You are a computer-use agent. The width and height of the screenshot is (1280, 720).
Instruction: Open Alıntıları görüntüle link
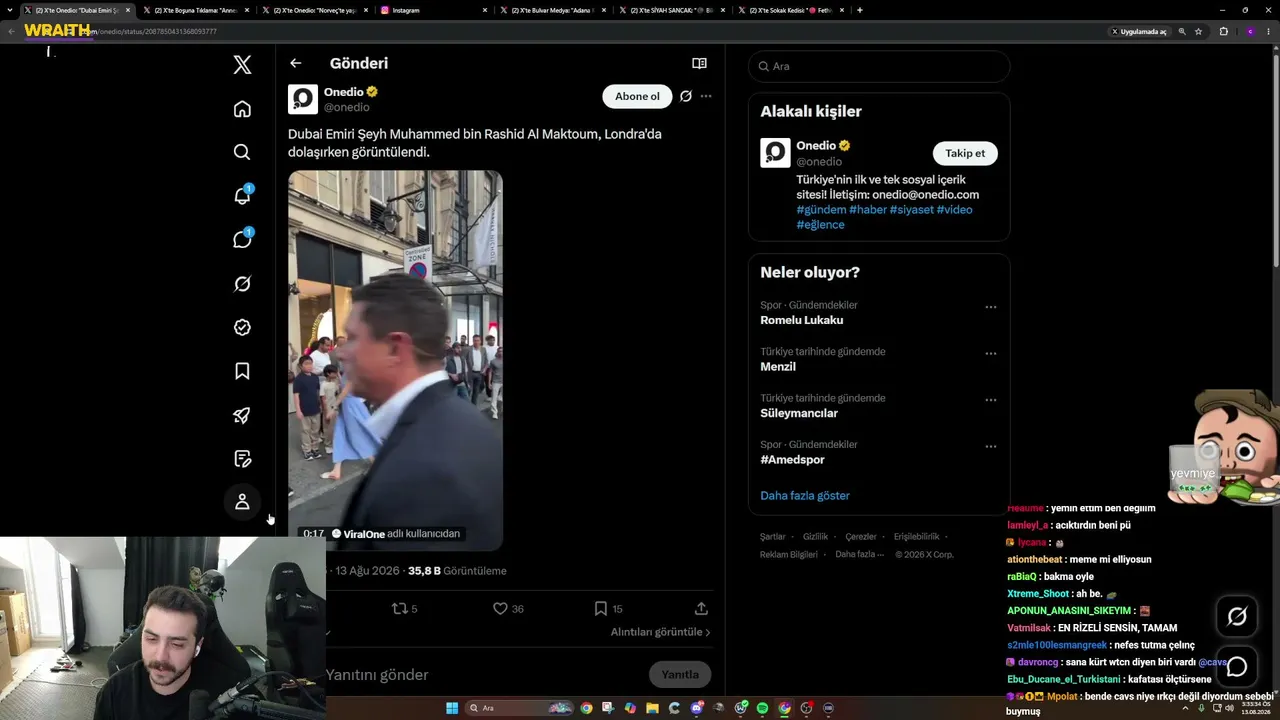pos(661,632)
